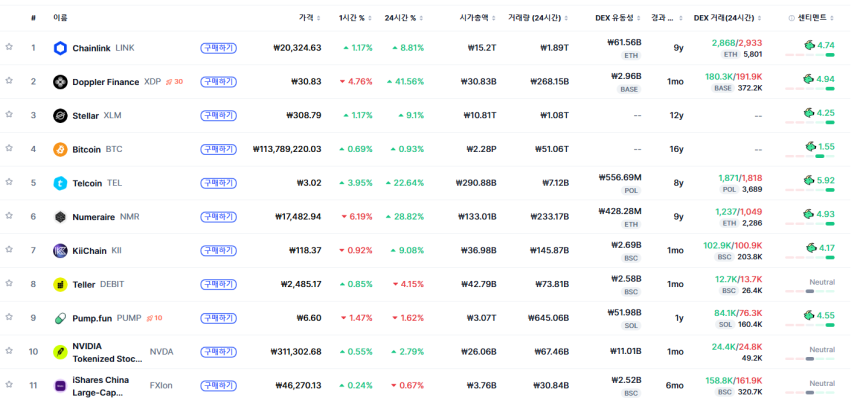Click Bitcoin sentiment bar gauge
The width and height of the screenshot is (860, 398).
pos(810,156)
